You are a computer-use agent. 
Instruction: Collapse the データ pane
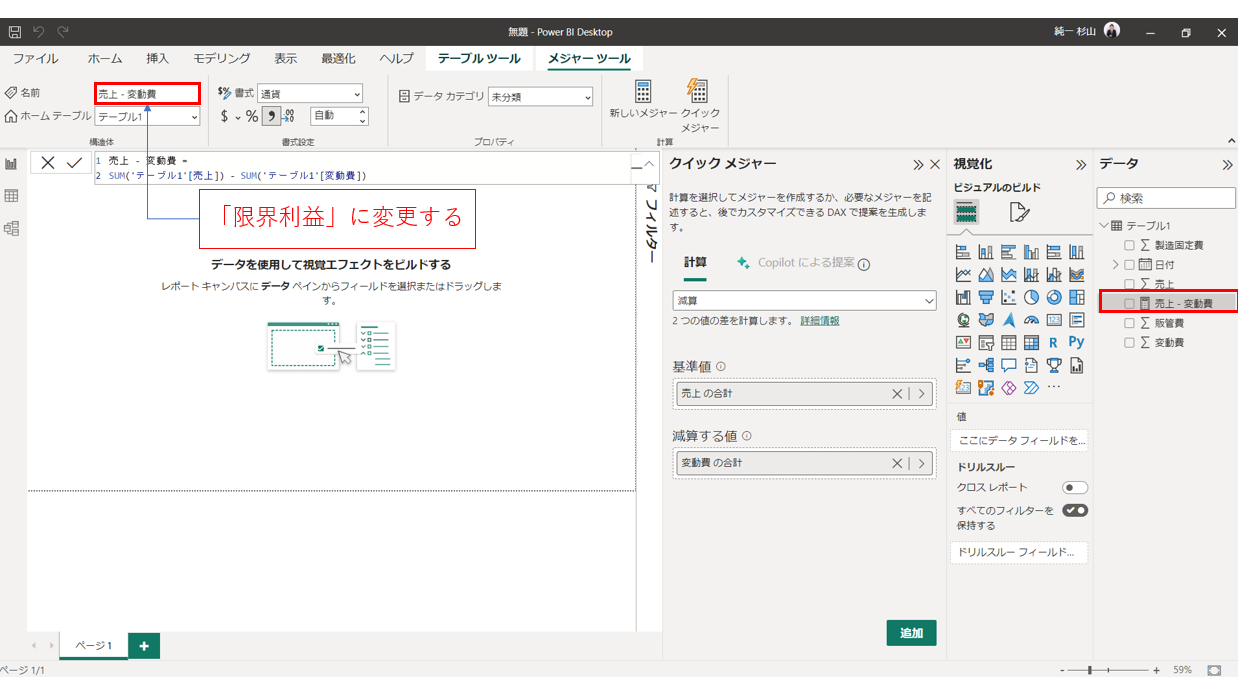pyautogui.click(x=1227, y=165)
